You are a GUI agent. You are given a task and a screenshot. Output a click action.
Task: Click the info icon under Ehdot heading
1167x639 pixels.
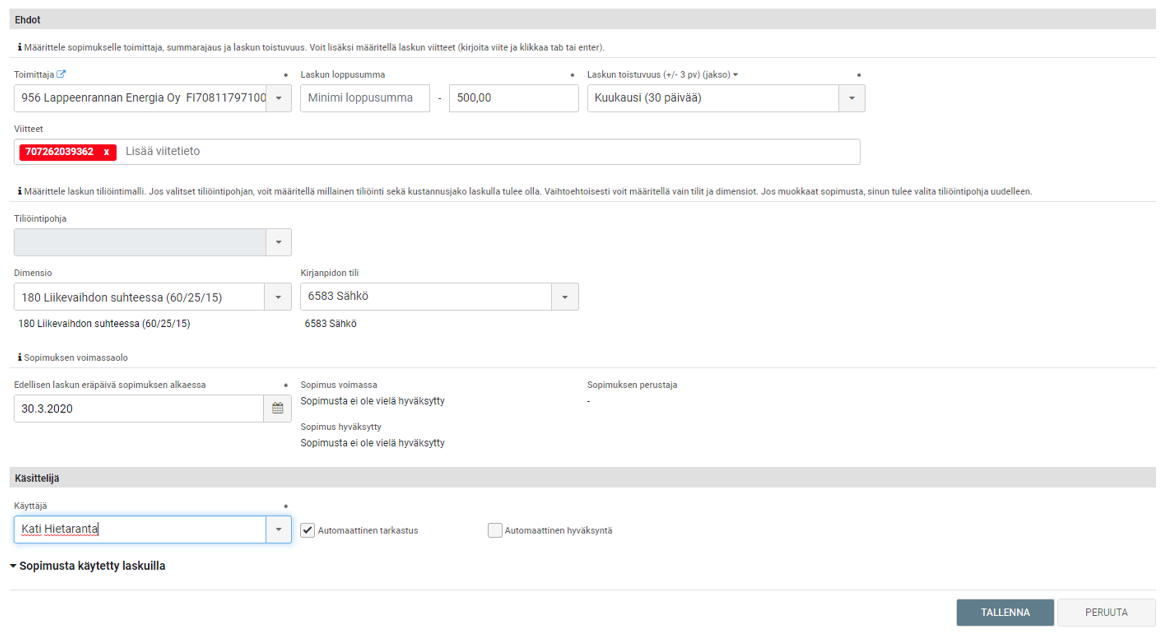[20, 47]
